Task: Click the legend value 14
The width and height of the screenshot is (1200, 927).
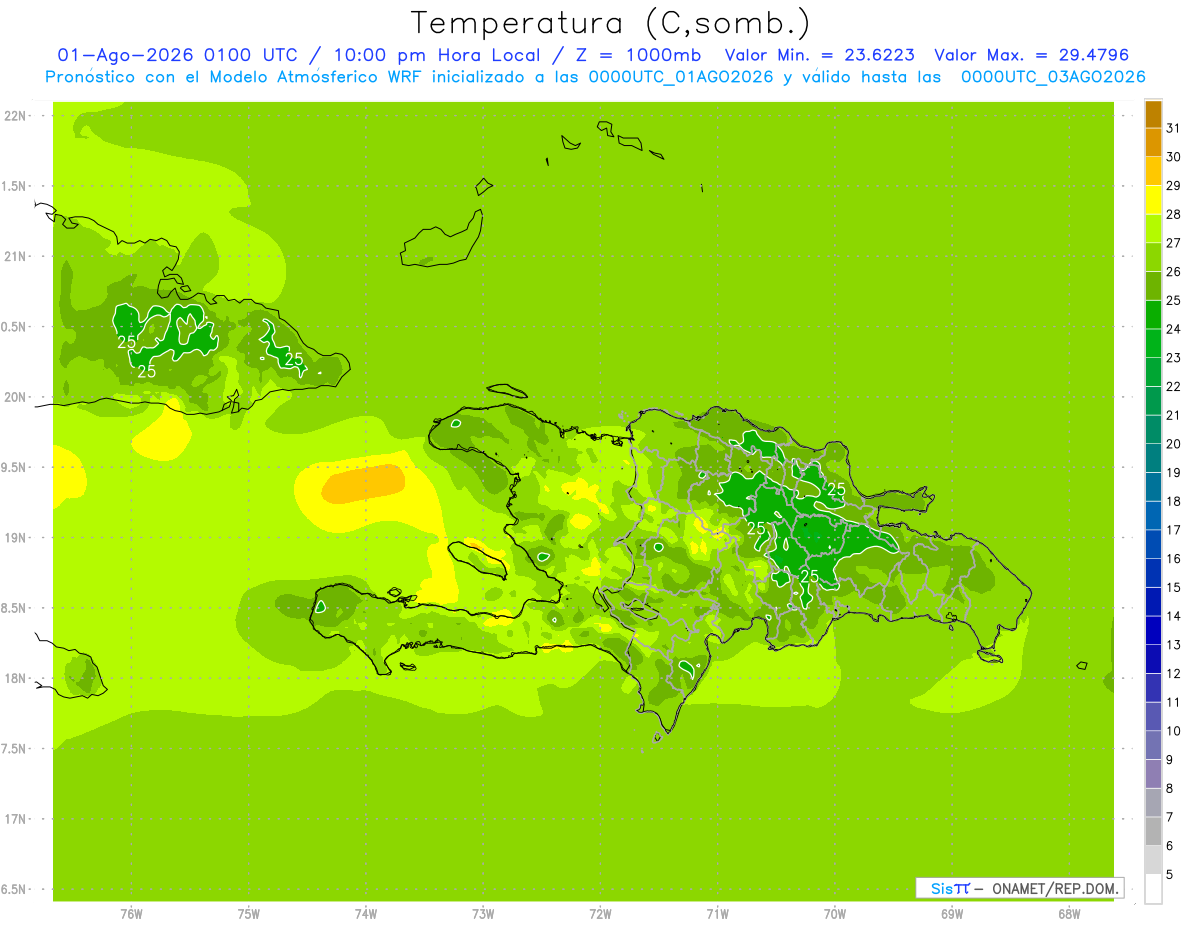Action: [x=1173, y=616]
